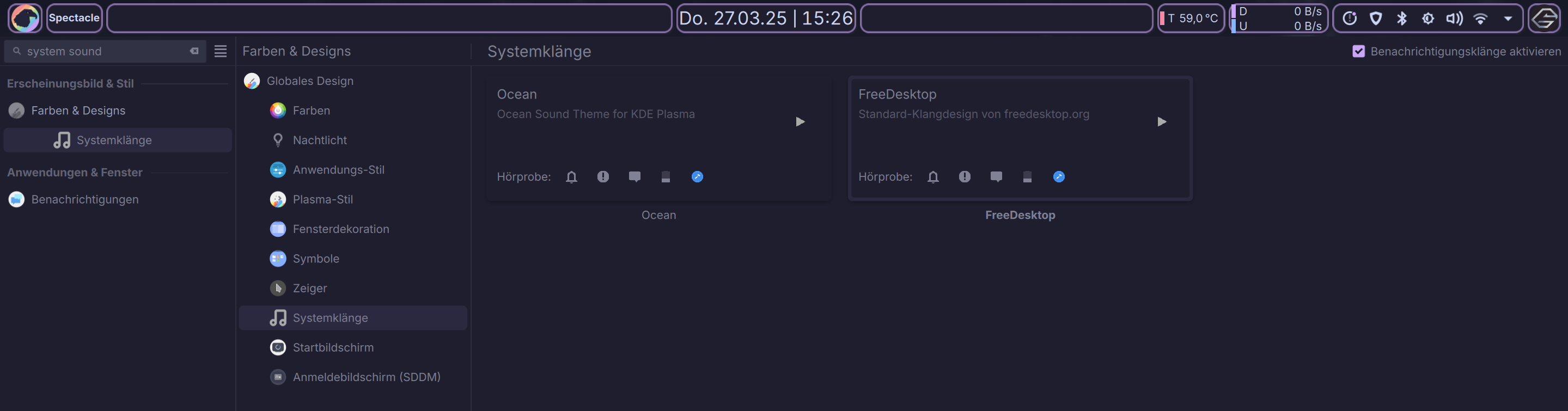
Task: Open the hamburger menu beside search
Action: click(x=221, y=52)
